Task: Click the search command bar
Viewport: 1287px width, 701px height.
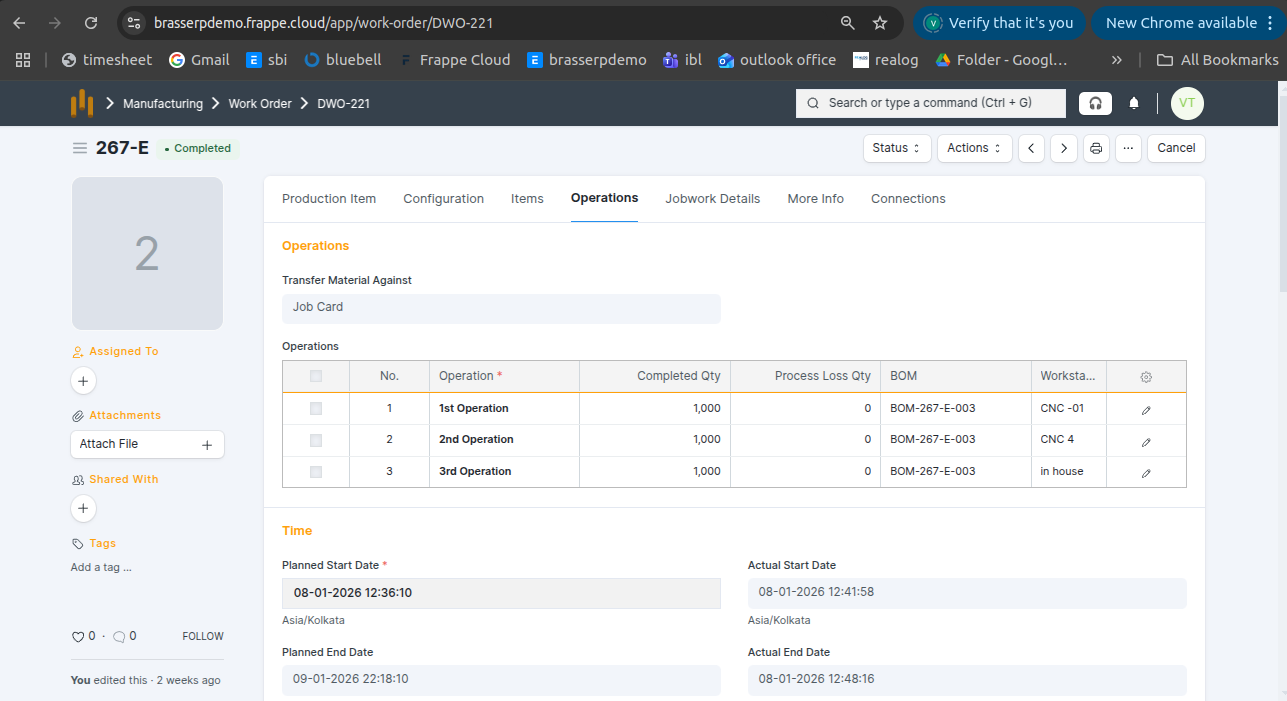Action: click(930, 103)
